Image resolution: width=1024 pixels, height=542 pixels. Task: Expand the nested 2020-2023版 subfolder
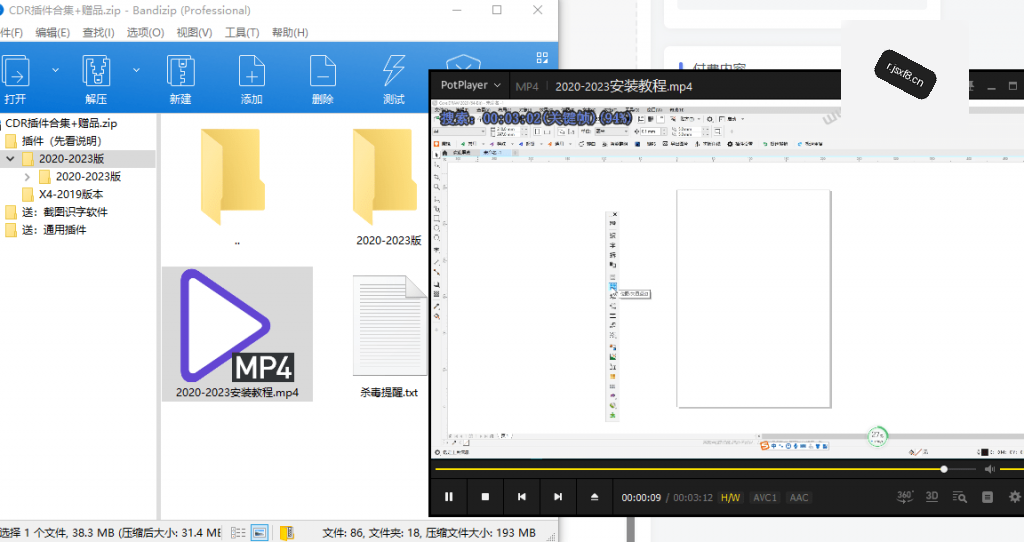[27, 177]
